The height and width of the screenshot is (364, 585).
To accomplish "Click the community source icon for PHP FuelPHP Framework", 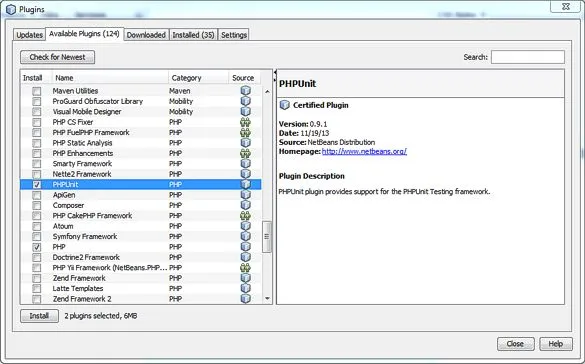I will [x=245, y=132].
